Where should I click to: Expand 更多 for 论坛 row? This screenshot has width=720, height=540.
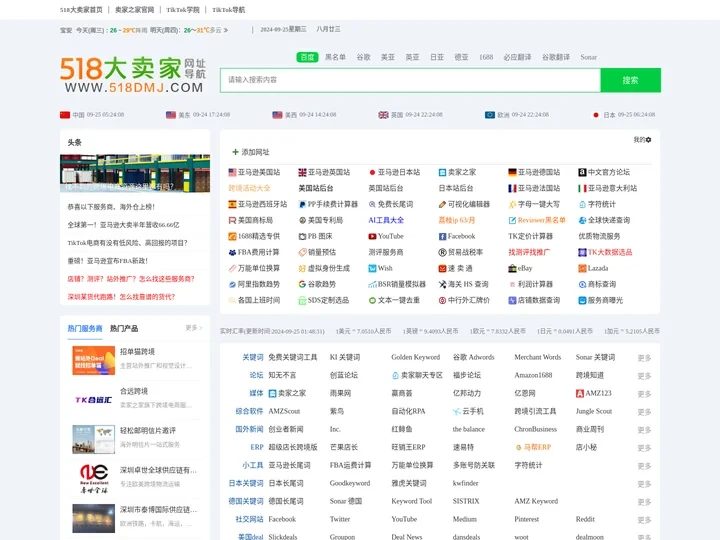tap(644, 376)
